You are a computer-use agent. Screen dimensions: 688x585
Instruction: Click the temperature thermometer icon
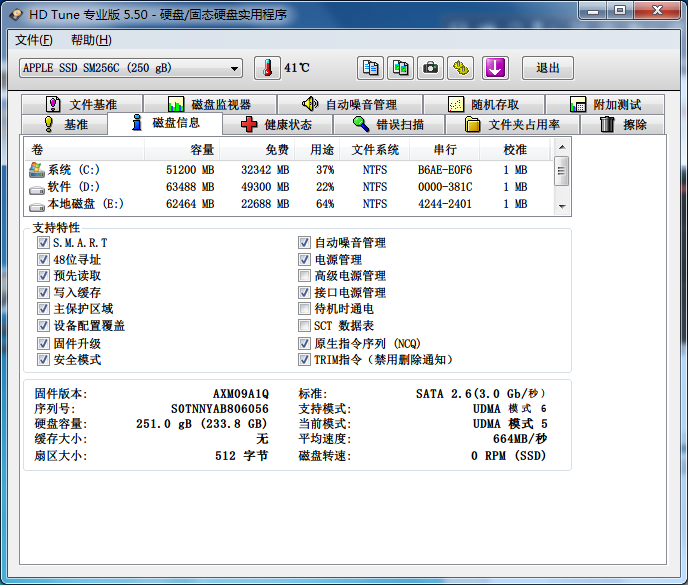click(267, 68)
